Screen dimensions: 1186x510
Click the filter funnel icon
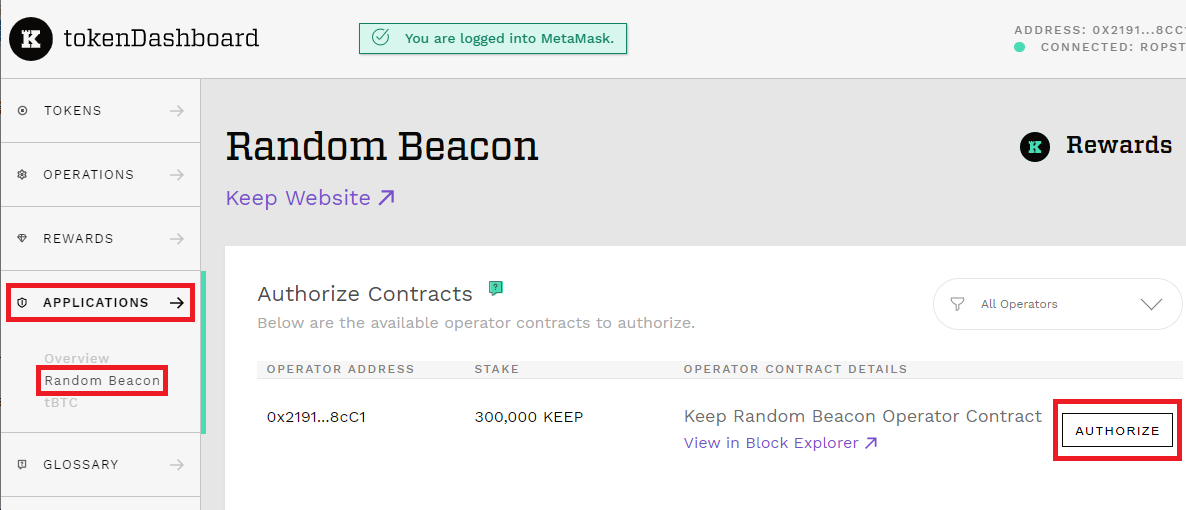957,304
